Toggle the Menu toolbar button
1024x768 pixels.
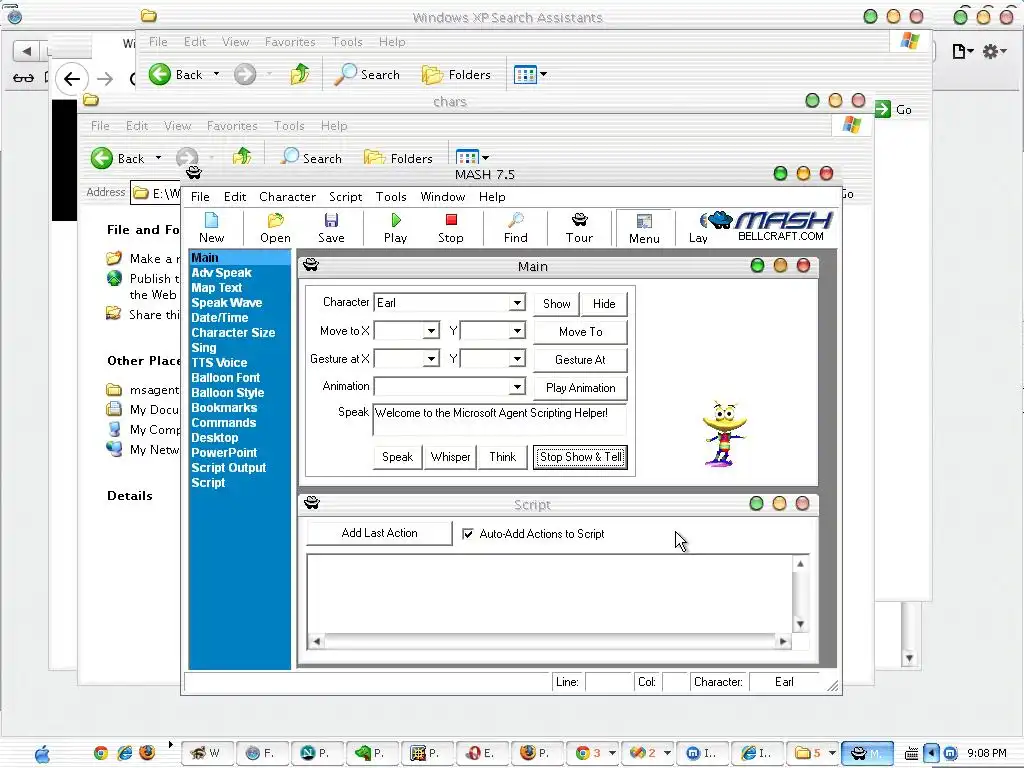[644, 229]
